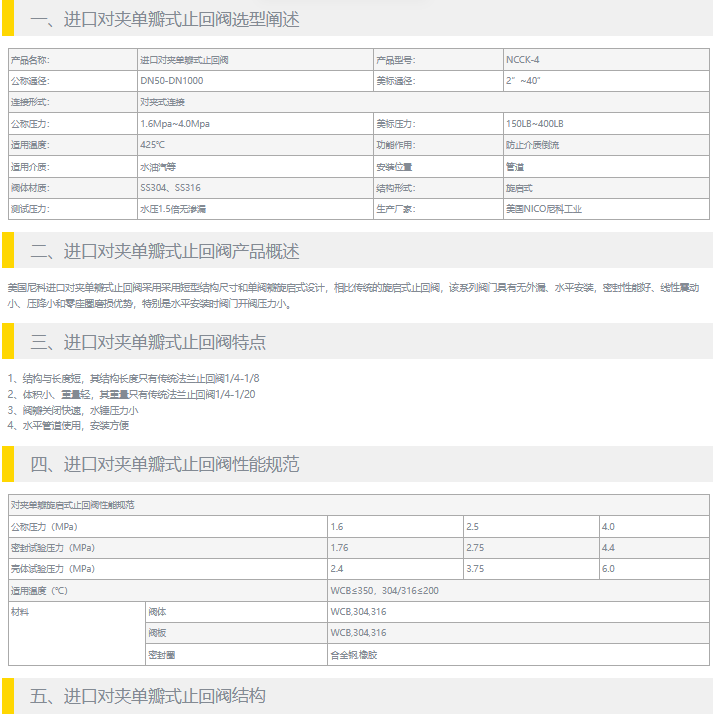Screen dimensions: 713x724
Task: Select the WCB≤350、304/316≤200 temperature row
Action: [384, 591]
